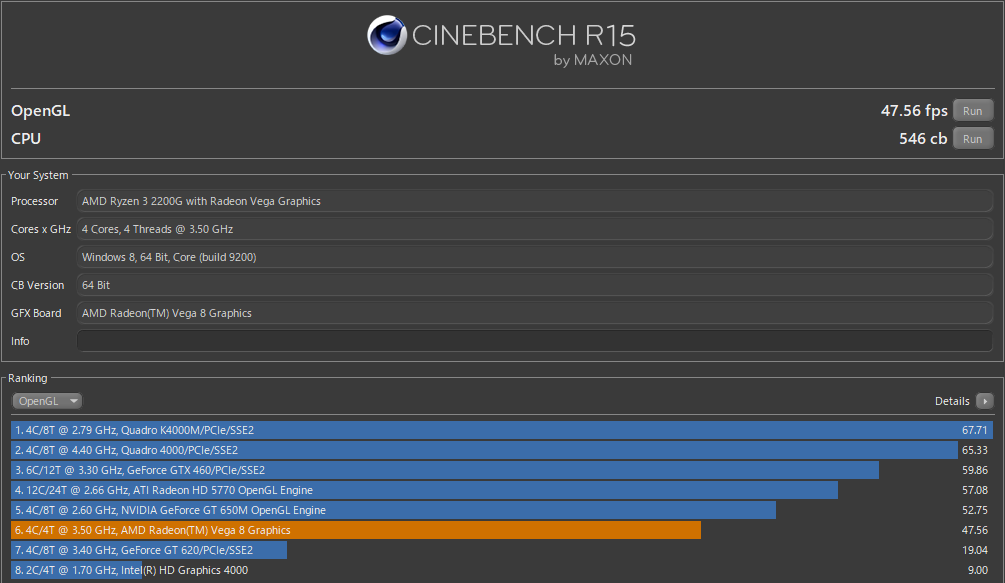The height and width of the screenshot is (583, 1005).
Task: Click the 65.33 ranking score value
Action: 975,450
